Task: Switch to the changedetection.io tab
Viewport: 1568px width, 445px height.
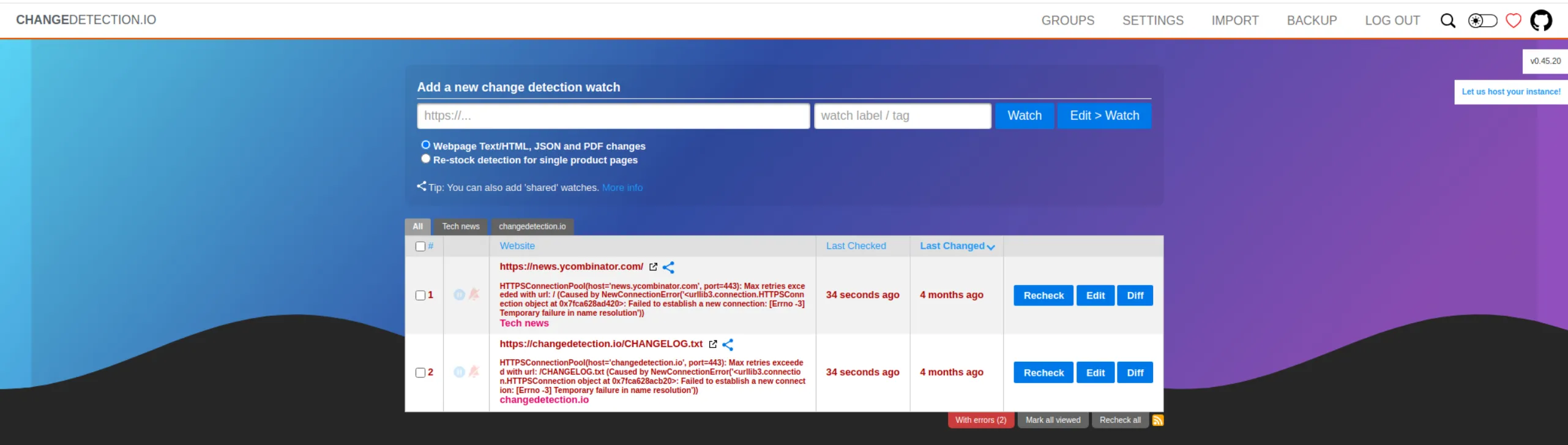Action: (x=532, y=226)
